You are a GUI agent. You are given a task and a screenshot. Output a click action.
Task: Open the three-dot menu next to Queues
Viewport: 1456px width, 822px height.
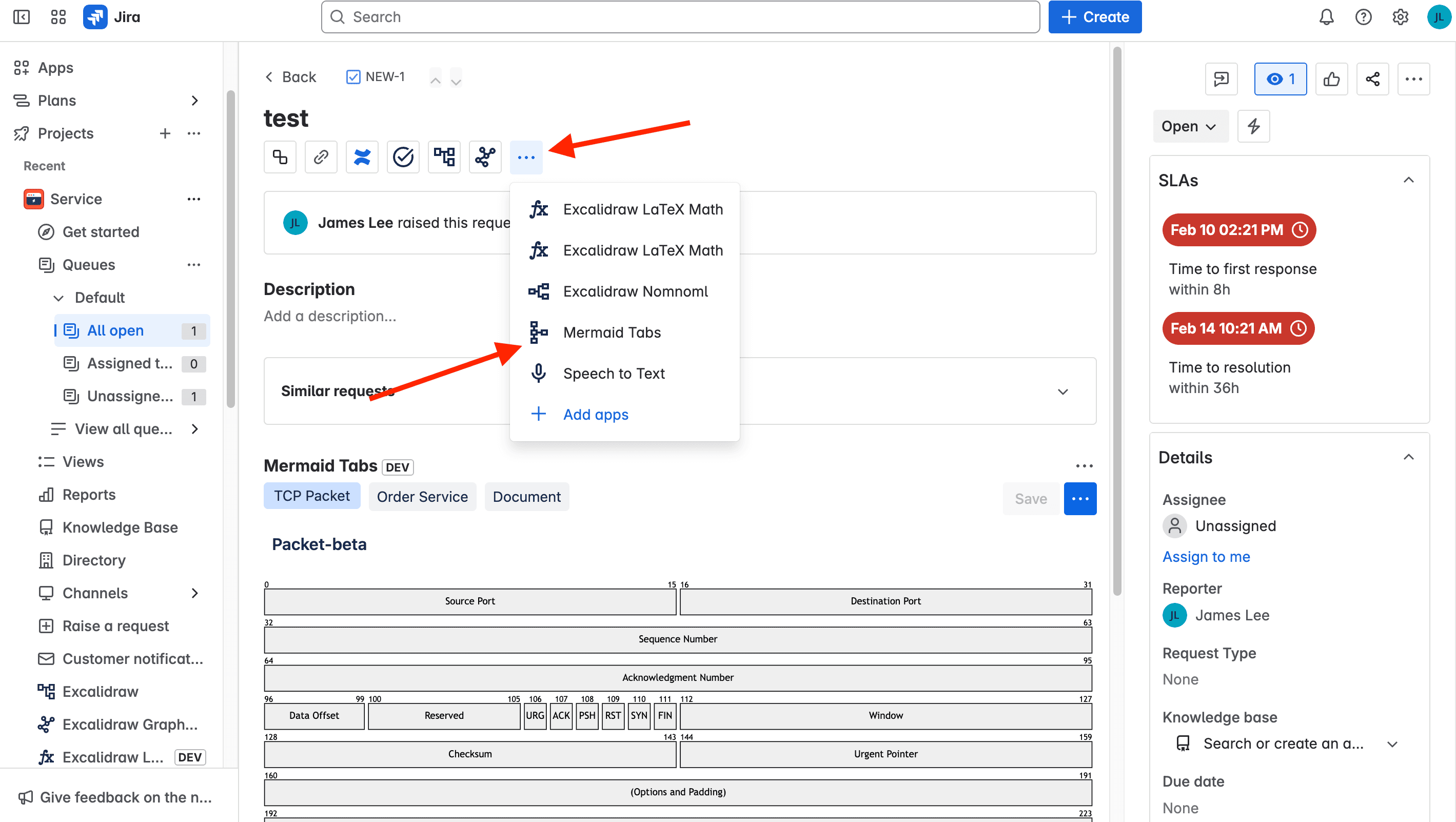[x=194, y=265]
